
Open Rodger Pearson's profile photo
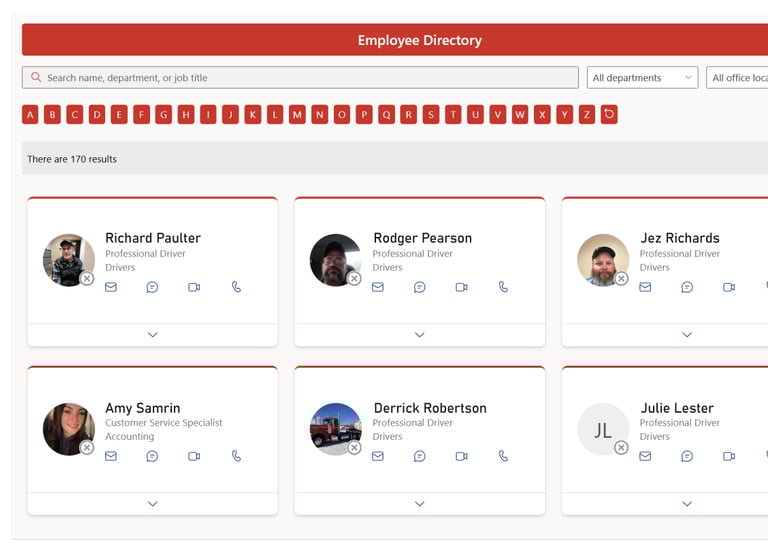pyautogui.click(x=336, y=260)
